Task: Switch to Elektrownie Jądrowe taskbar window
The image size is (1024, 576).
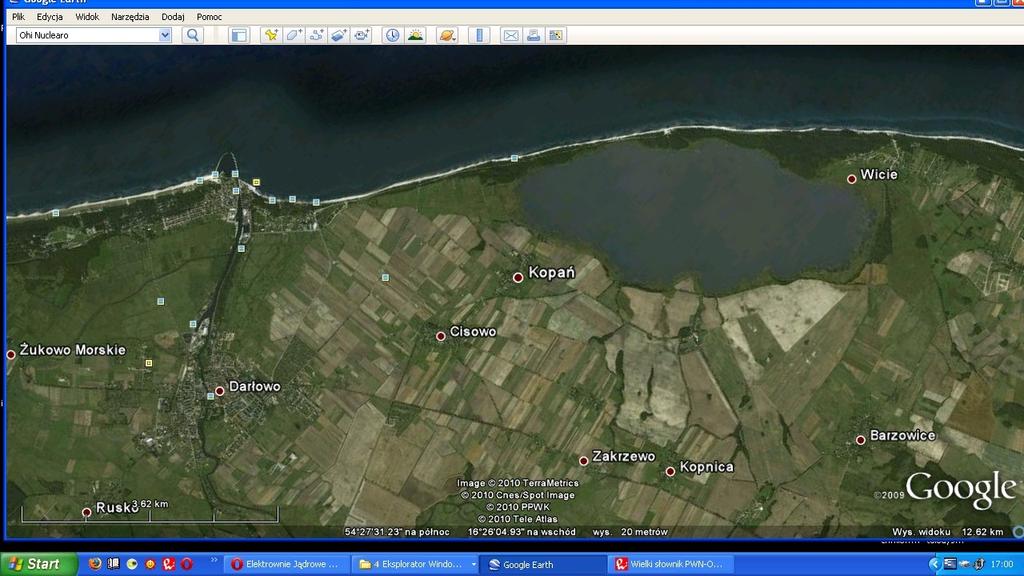Action: tap(286, 564)
